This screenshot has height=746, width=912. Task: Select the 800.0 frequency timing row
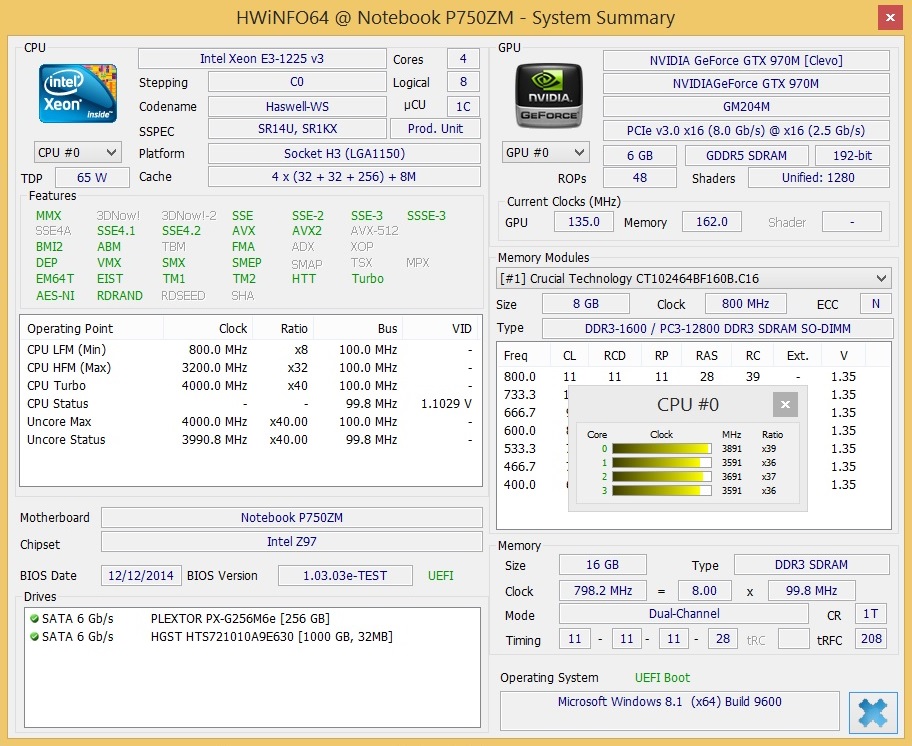[692, 377]
